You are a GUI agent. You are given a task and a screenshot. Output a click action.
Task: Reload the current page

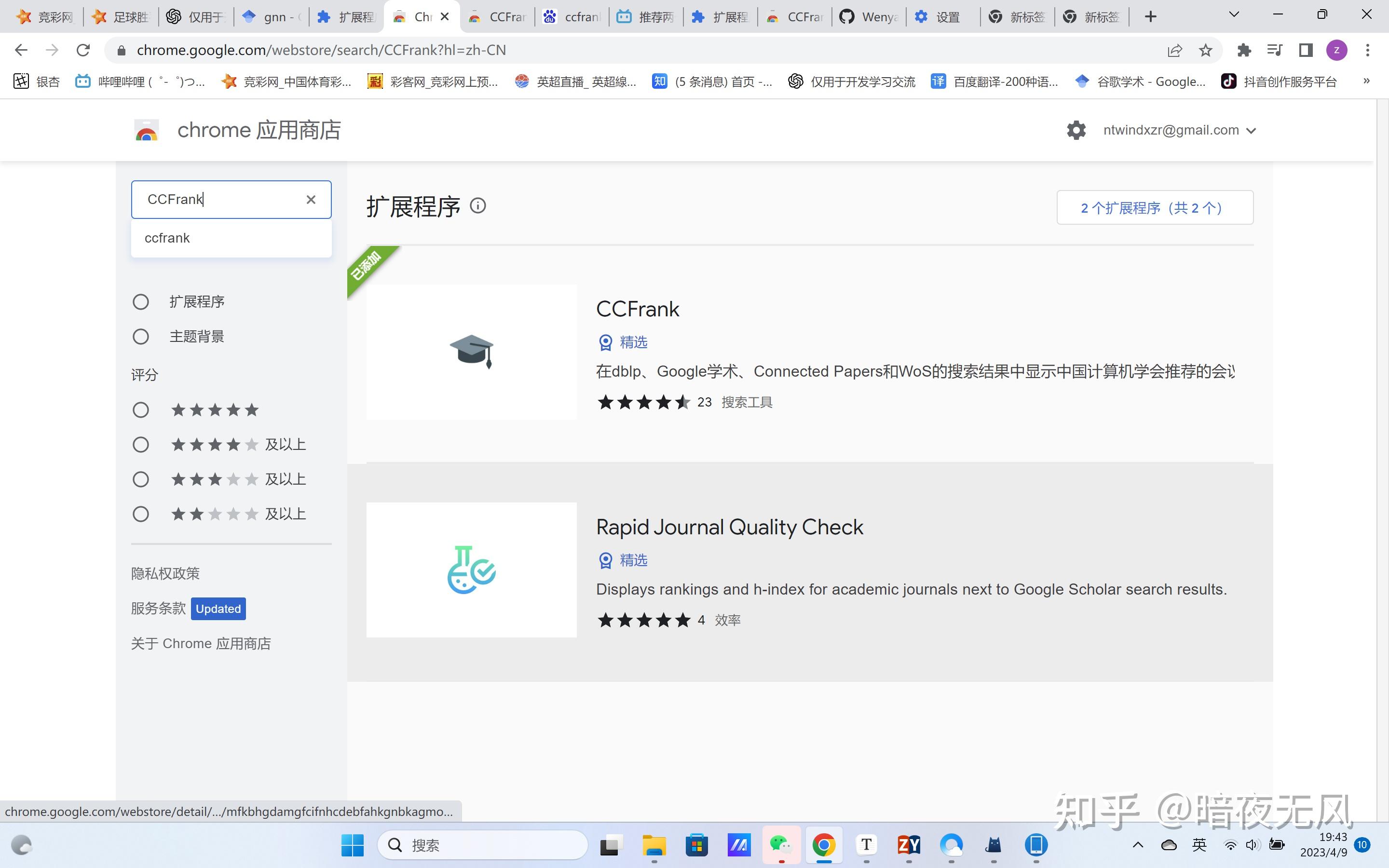pos(83,51)
